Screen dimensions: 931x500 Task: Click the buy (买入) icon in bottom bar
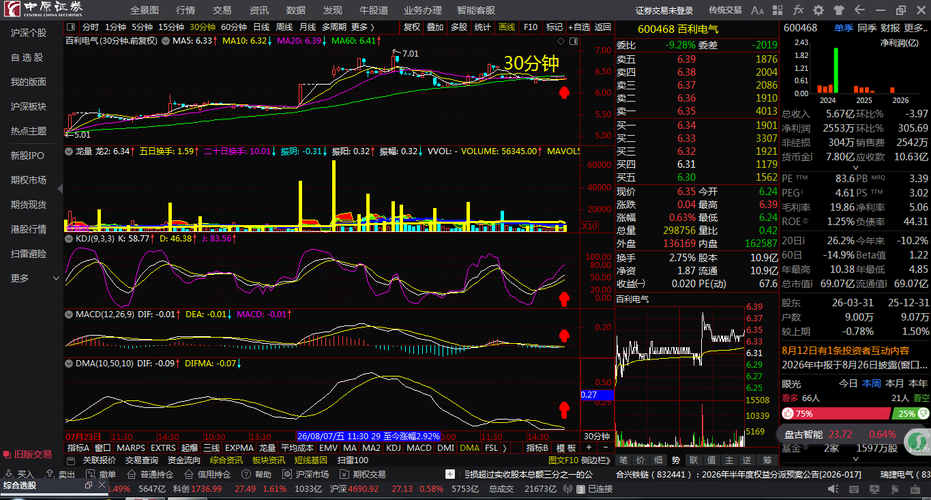click(x=9, y=474)
